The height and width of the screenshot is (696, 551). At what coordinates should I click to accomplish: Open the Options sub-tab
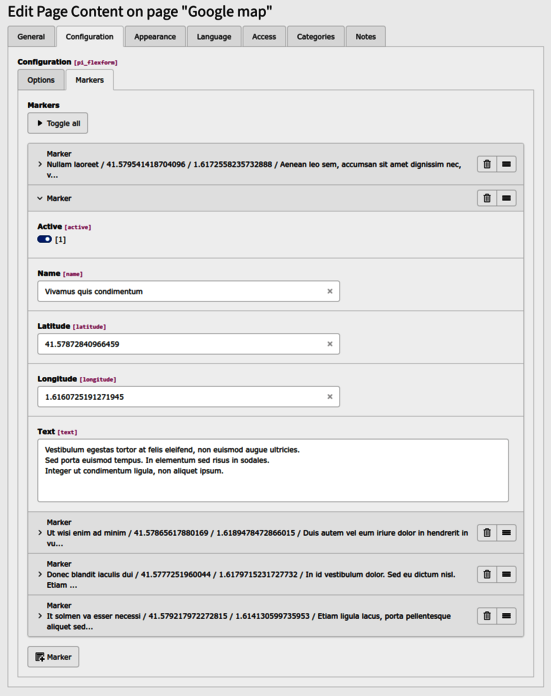pos(41,80)
